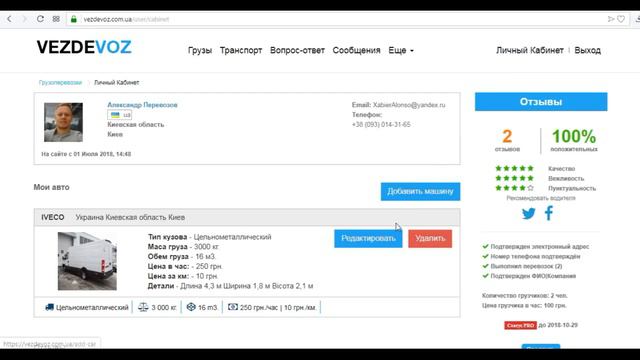Click the volume cube icon next to 16 m3
This screenshot has height=360, width=640.
pos(191,307)
